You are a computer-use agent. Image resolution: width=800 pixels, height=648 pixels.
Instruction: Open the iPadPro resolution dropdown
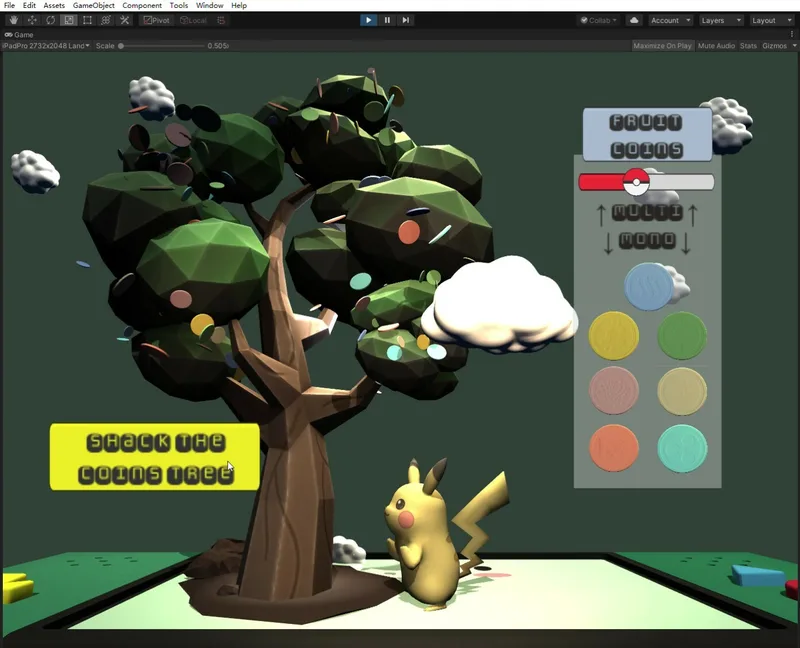[x=46, y=45]
